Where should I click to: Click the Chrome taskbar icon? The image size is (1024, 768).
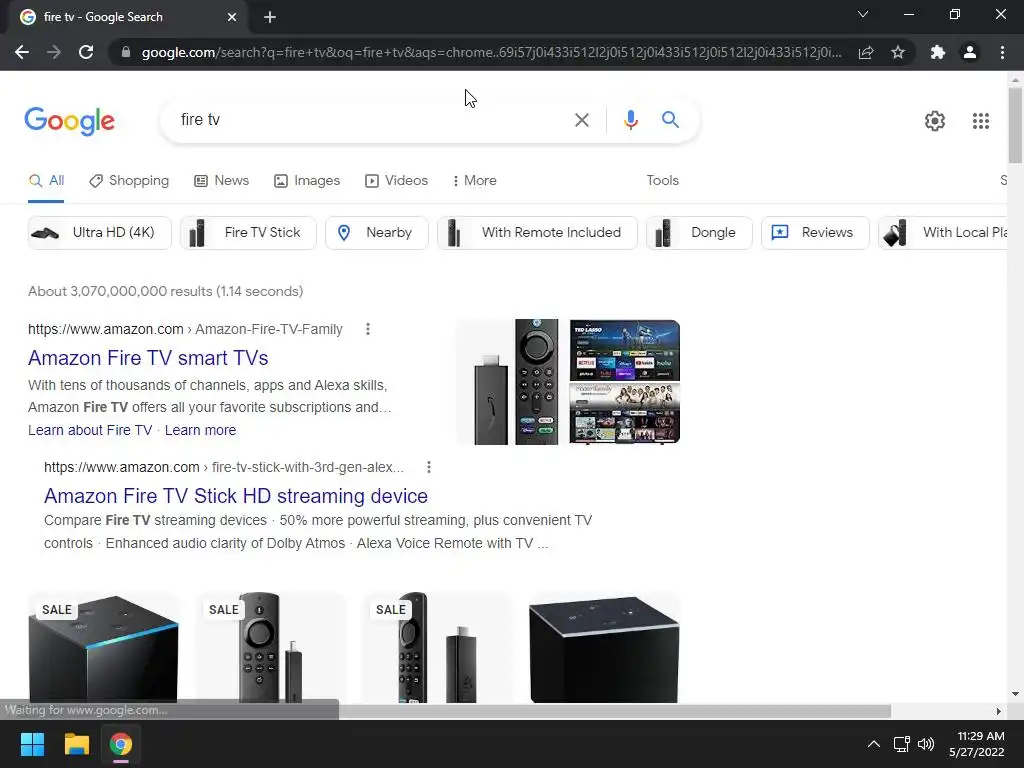pyautogui.click(x=121, y=744)
